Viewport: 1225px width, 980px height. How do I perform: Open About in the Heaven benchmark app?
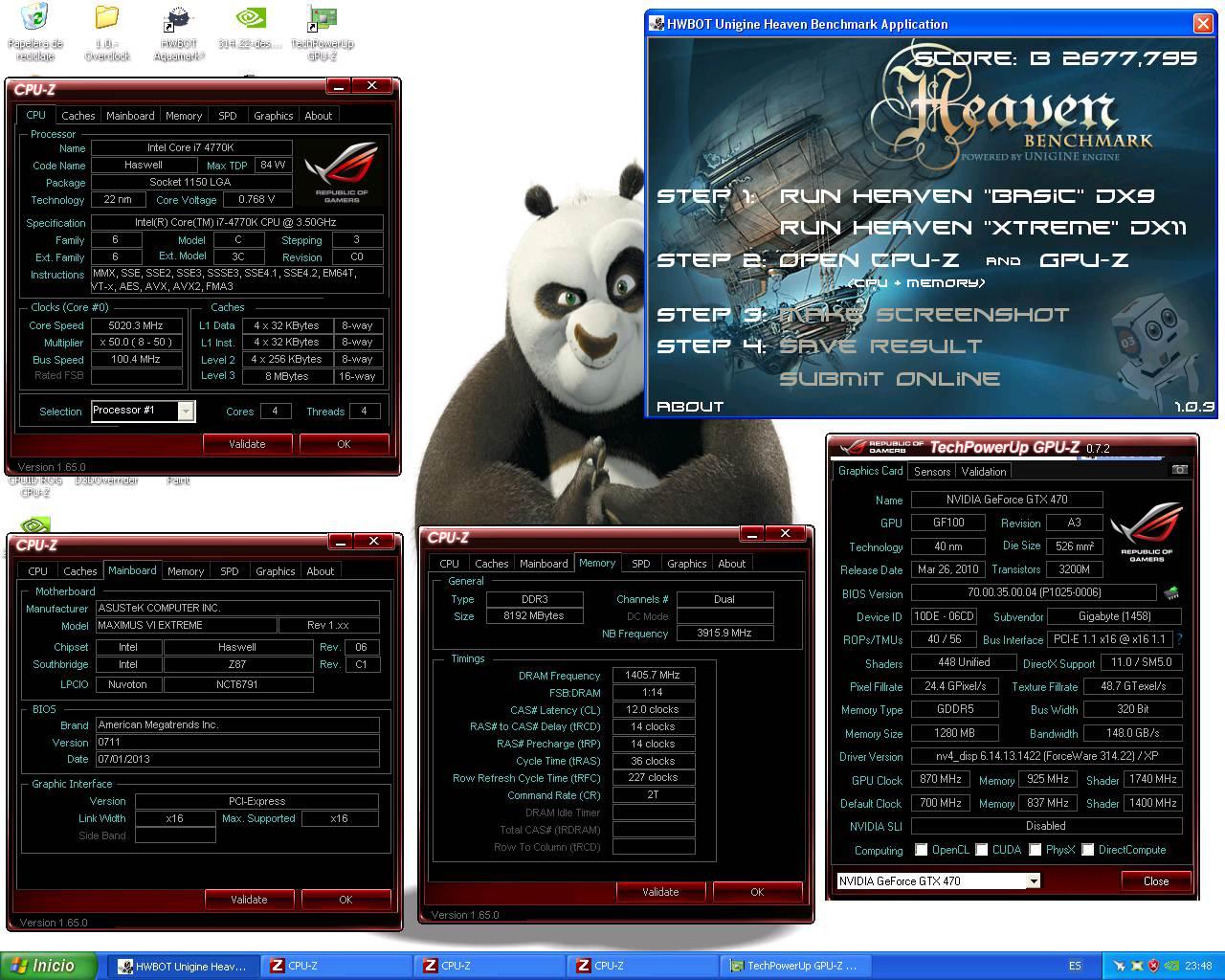point(690,407)
